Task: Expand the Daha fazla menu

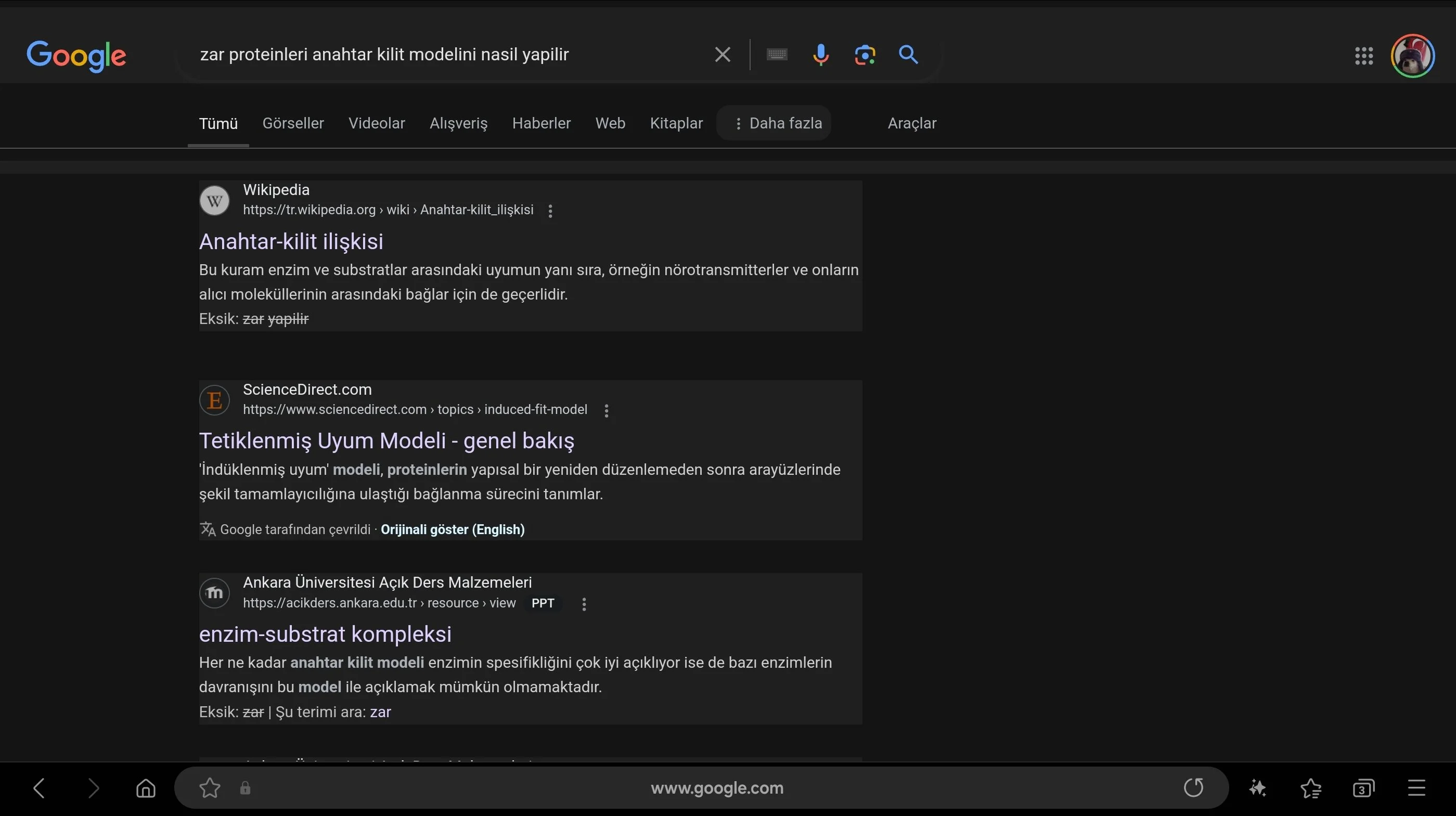Action: coord(774,123)
